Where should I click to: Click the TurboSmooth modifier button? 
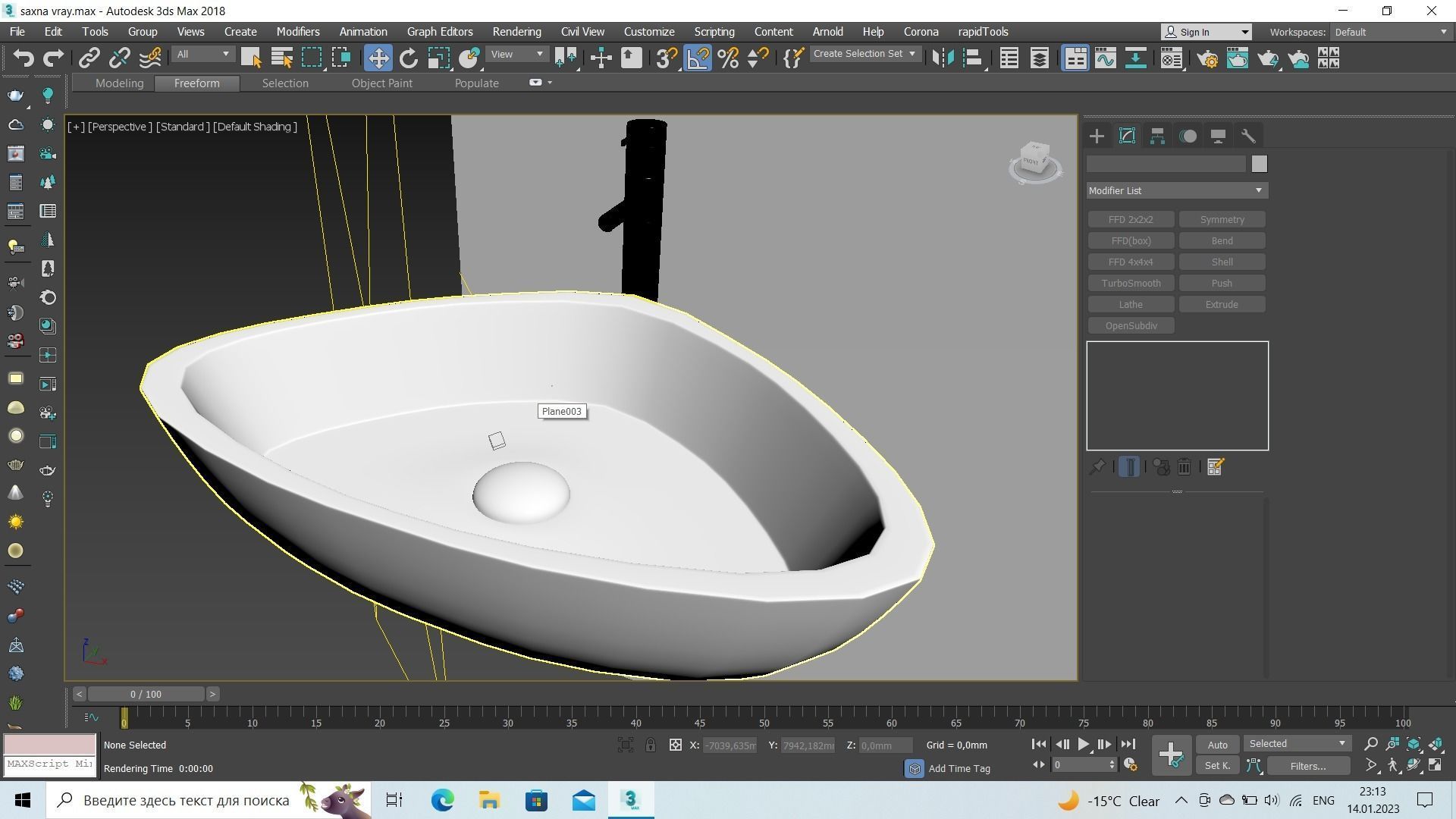click(1131, 284)
